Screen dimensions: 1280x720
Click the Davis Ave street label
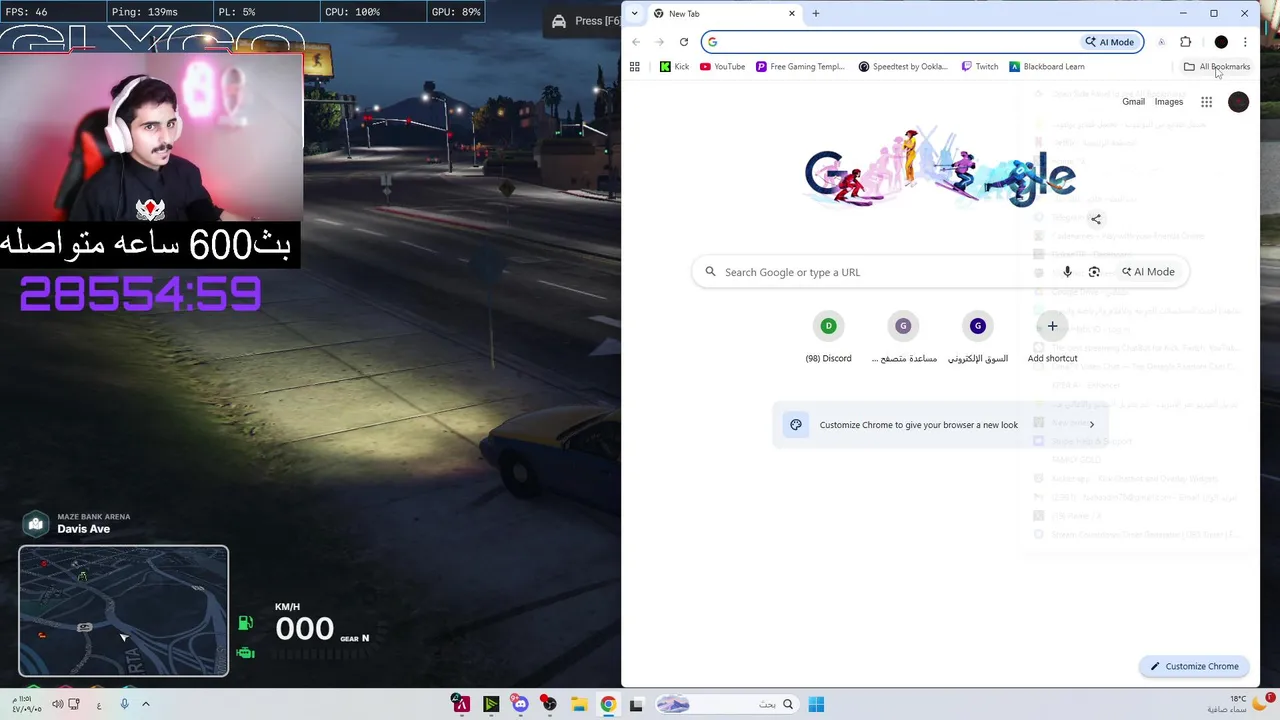pos(83,529)
